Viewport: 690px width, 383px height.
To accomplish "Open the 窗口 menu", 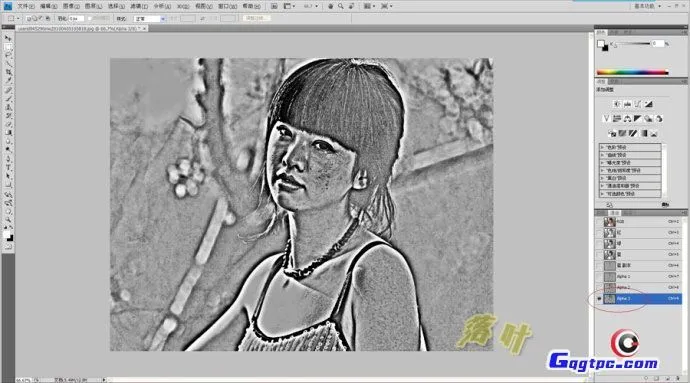I will pos(228,6).
